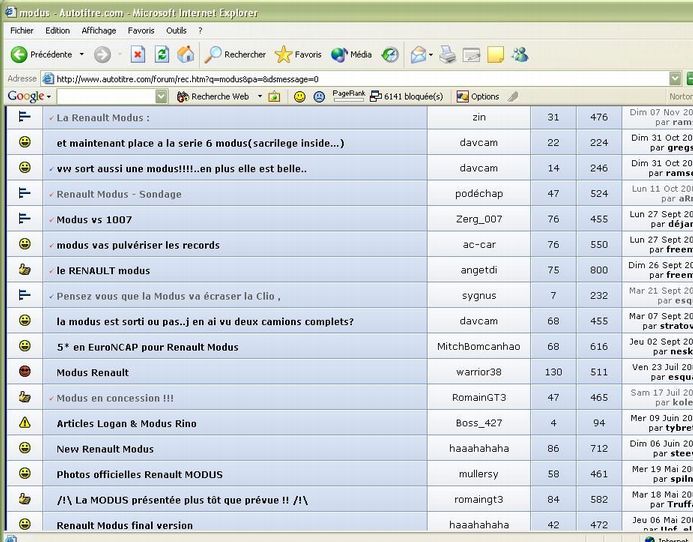
Task: Click thumbs-up icon beside 'Modus en concession !!!'
Action: (25, 397)
